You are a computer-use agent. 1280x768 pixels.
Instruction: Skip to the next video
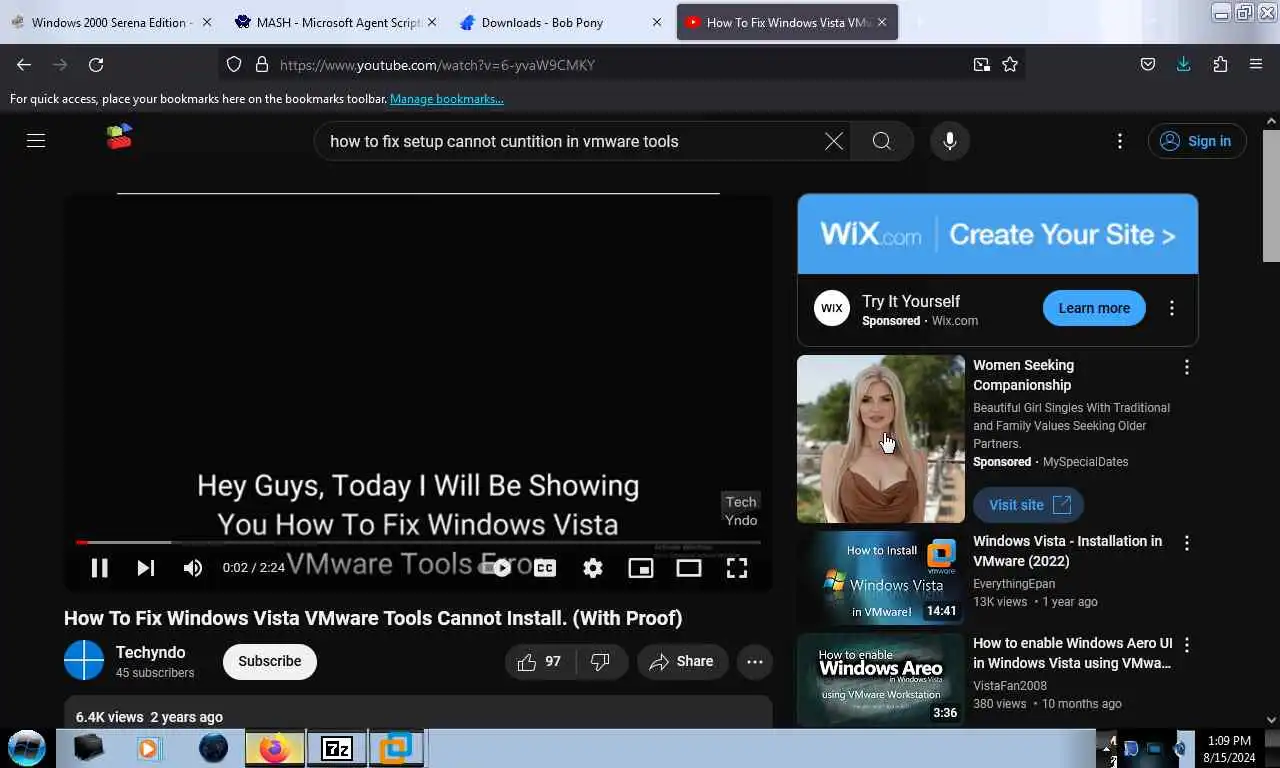point(146,568)
